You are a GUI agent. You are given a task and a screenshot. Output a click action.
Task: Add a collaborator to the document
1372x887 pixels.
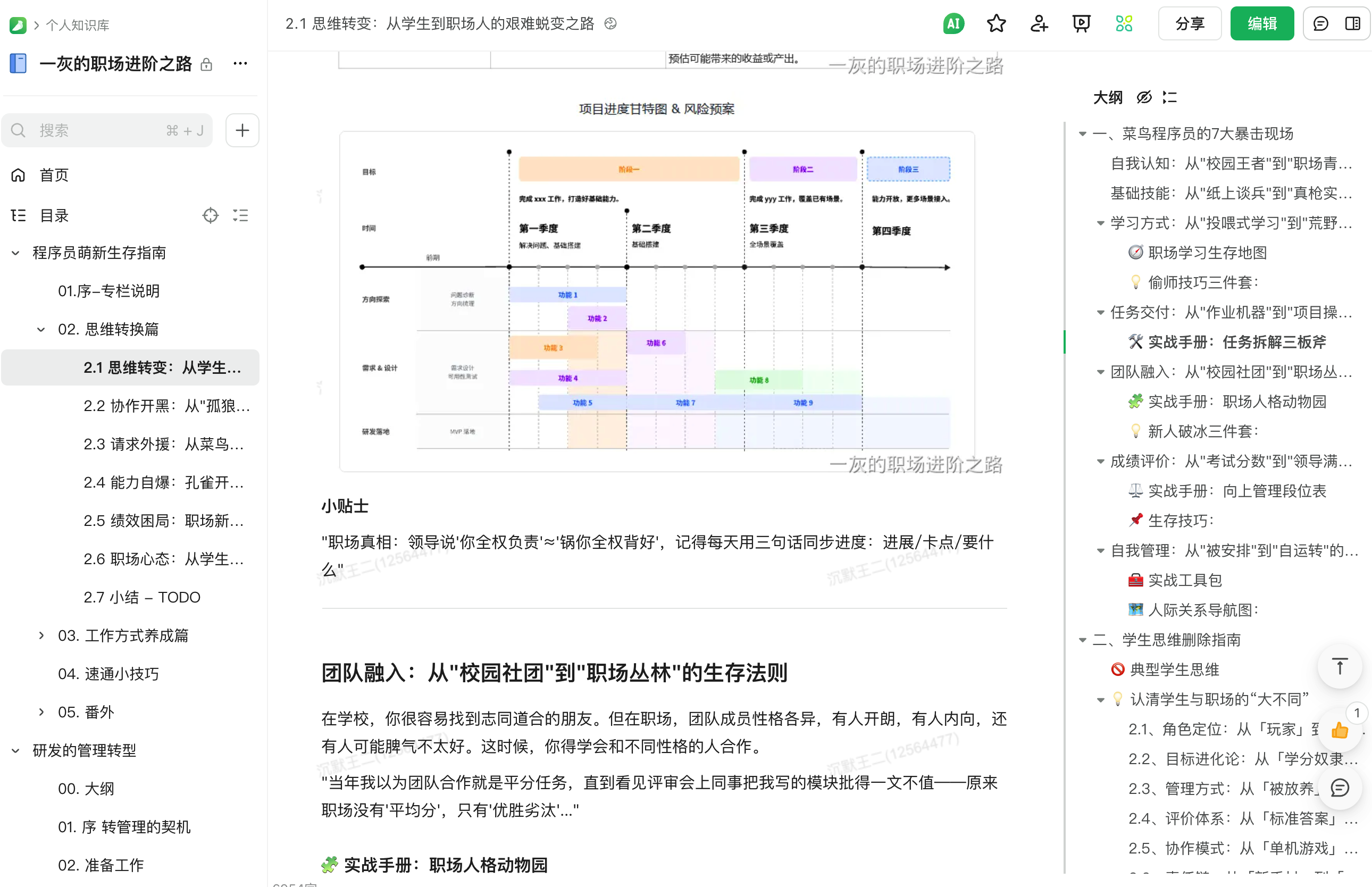pos(1039,23)
